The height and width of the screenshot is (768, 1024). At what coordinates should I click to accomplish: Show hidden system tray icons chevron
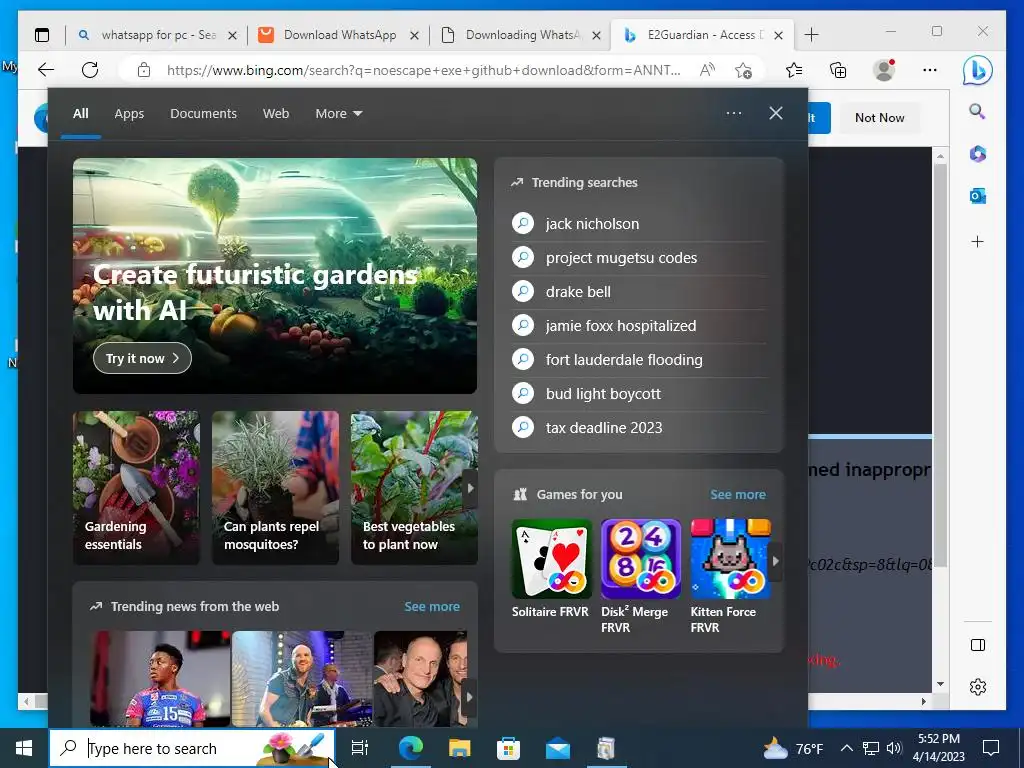846,748
